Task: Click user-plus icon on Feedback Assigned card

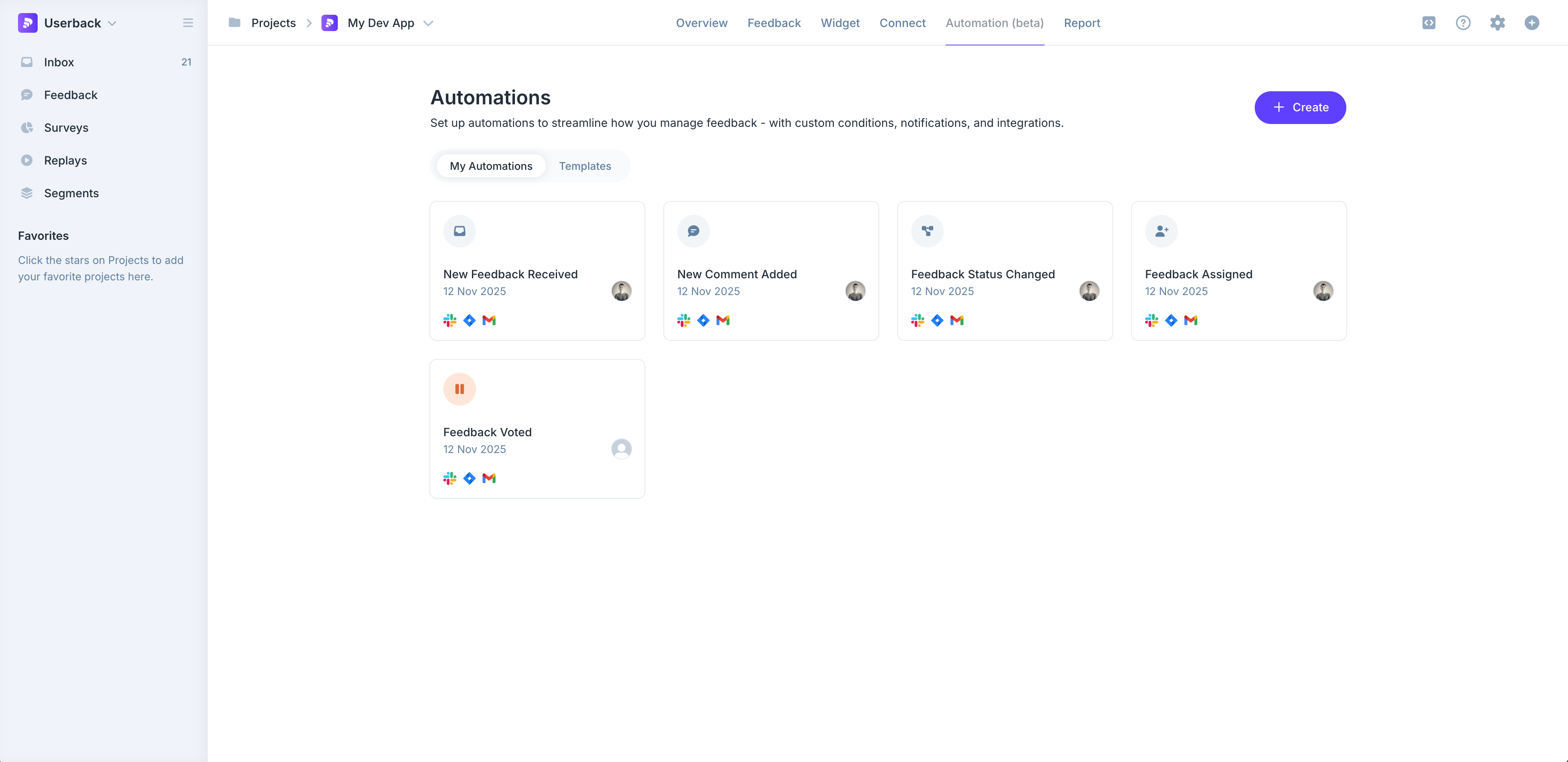Action: [x=1161, y=232]
